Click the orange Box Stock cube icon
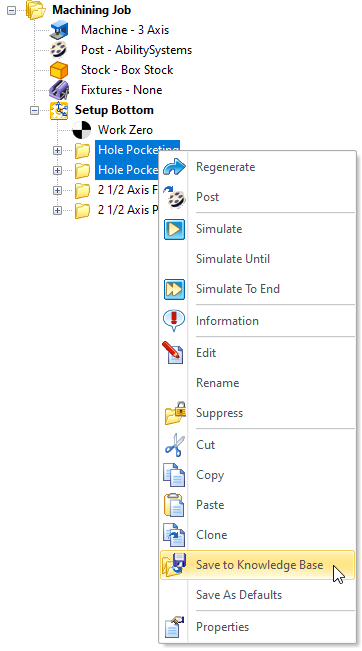 click(59, 70)
